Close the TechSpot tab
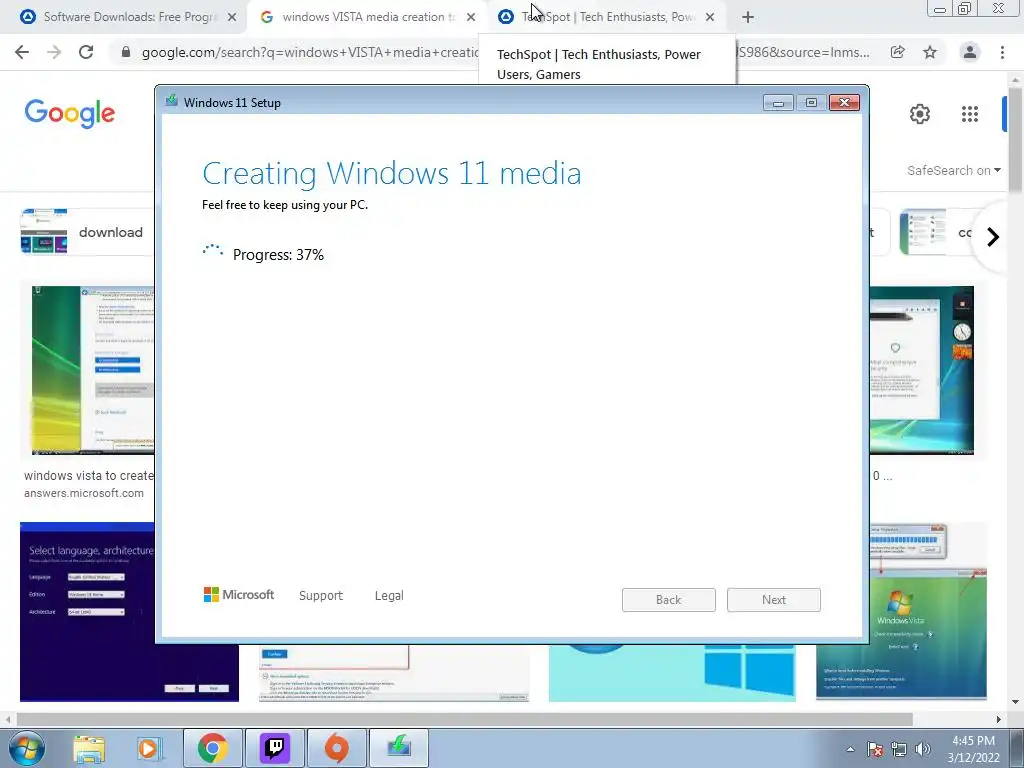Viewport: 1024px width, 768px height. point(710,18)
